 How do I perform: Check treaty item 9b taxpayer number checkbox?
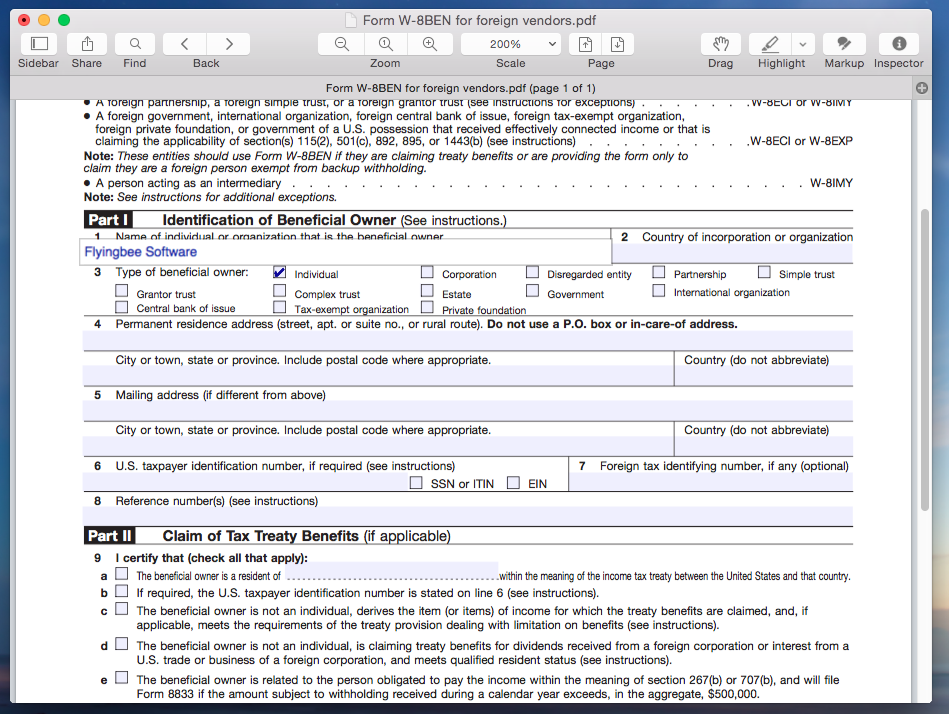click(x=122, y=591)
